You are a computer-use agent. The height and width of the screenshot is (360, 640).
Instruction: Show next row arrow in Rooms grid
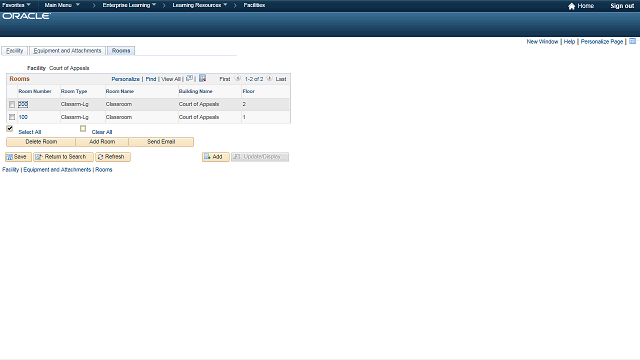pyautogui.click(x=269, y=78)
